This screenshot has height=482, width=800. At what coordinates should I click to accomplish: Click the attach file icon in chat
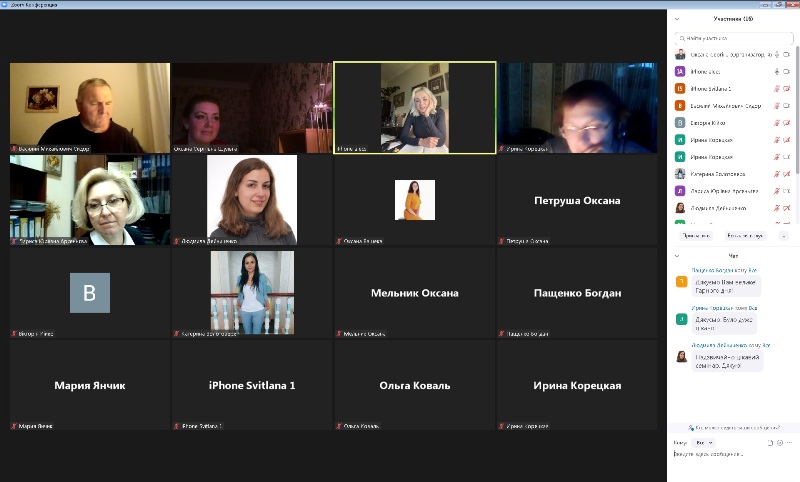(x=769, y=442)
